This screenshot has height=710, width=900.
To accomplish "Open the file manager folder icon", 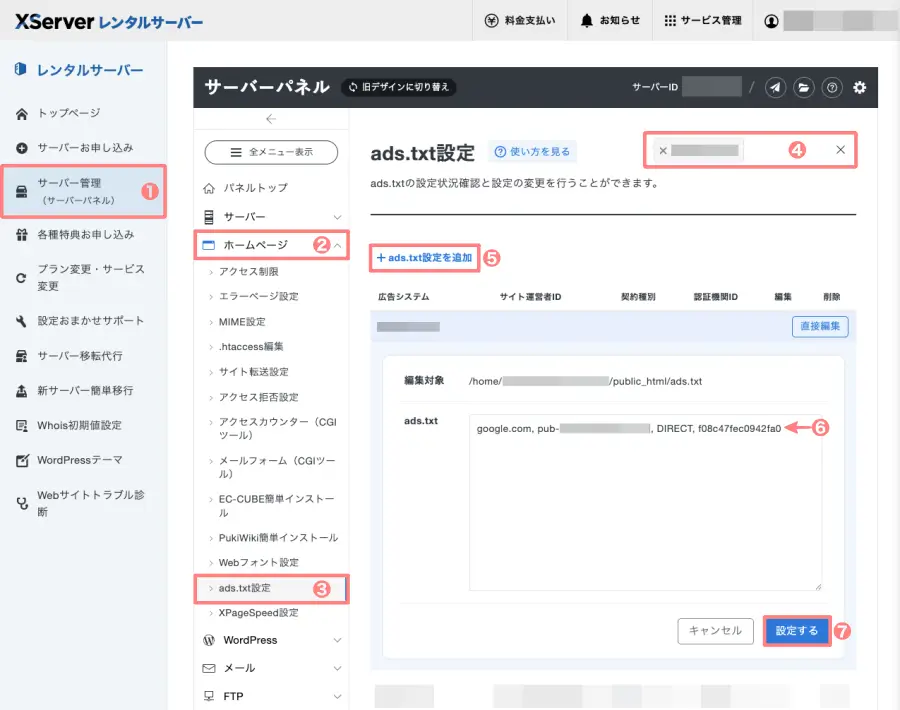I will (x=804, y=88).
